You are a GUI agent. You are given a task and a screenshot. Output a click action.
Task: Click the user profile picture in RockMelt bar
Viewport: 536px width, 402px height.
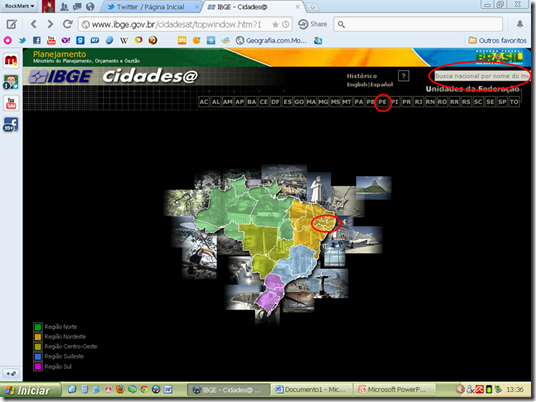pyautogui.click(x=49, y=6)
